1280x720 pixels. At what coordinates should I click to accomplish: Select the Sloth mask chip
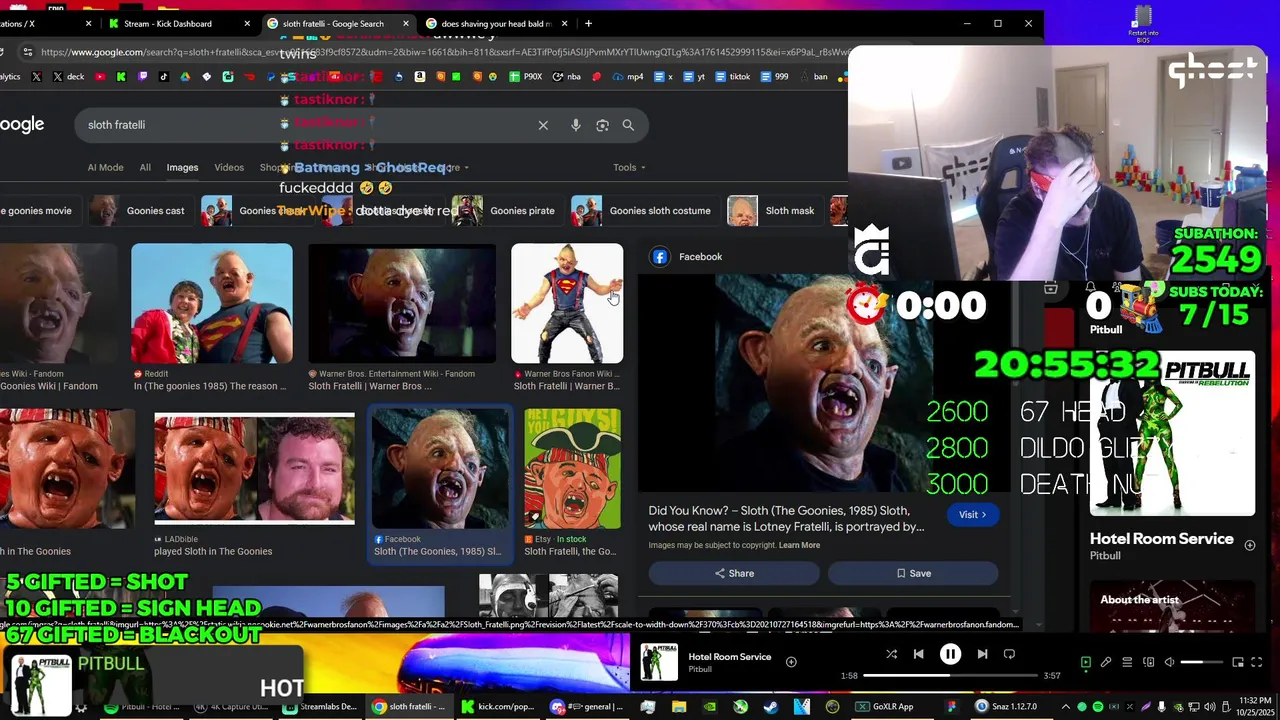pyautogui.click(x=773, y=211)
